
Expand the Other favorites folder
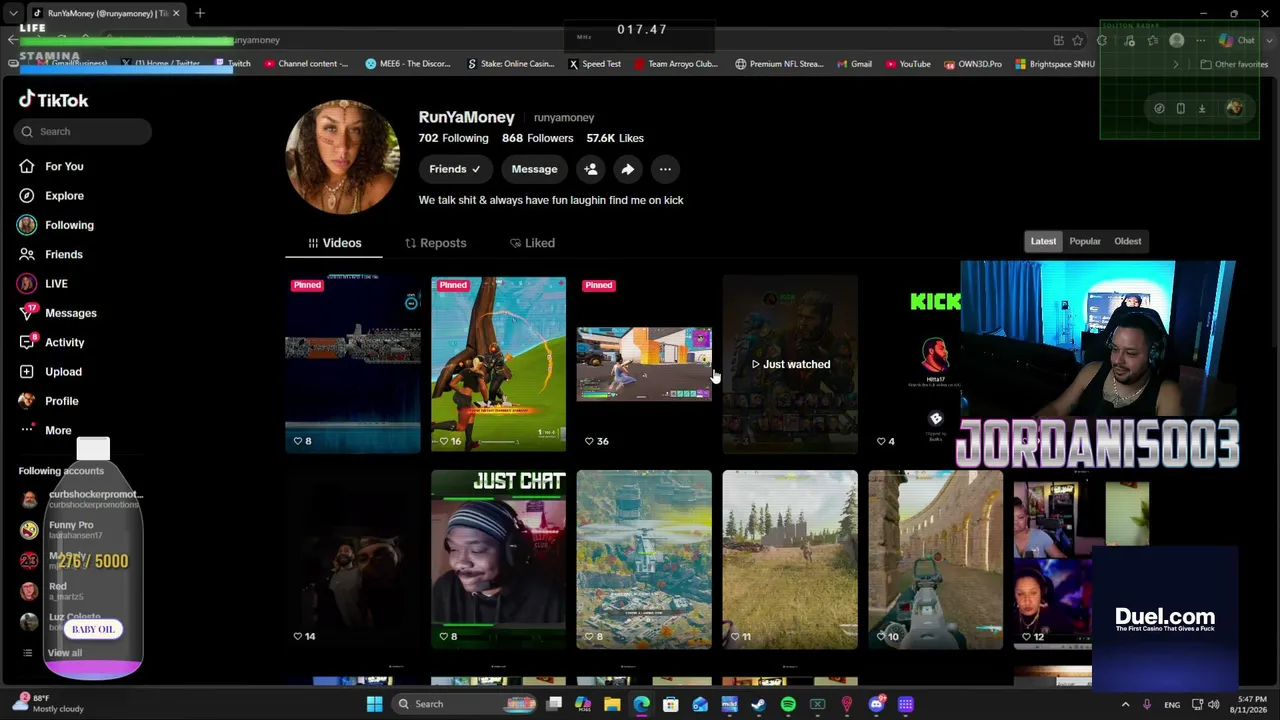1234,64
